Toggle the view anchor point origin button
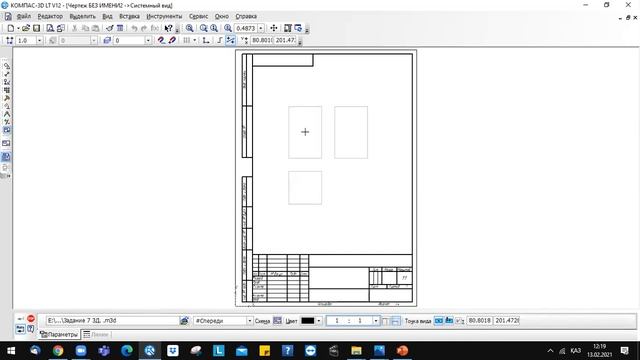This screenshot has height=360, width=640. tap(449, 321)
